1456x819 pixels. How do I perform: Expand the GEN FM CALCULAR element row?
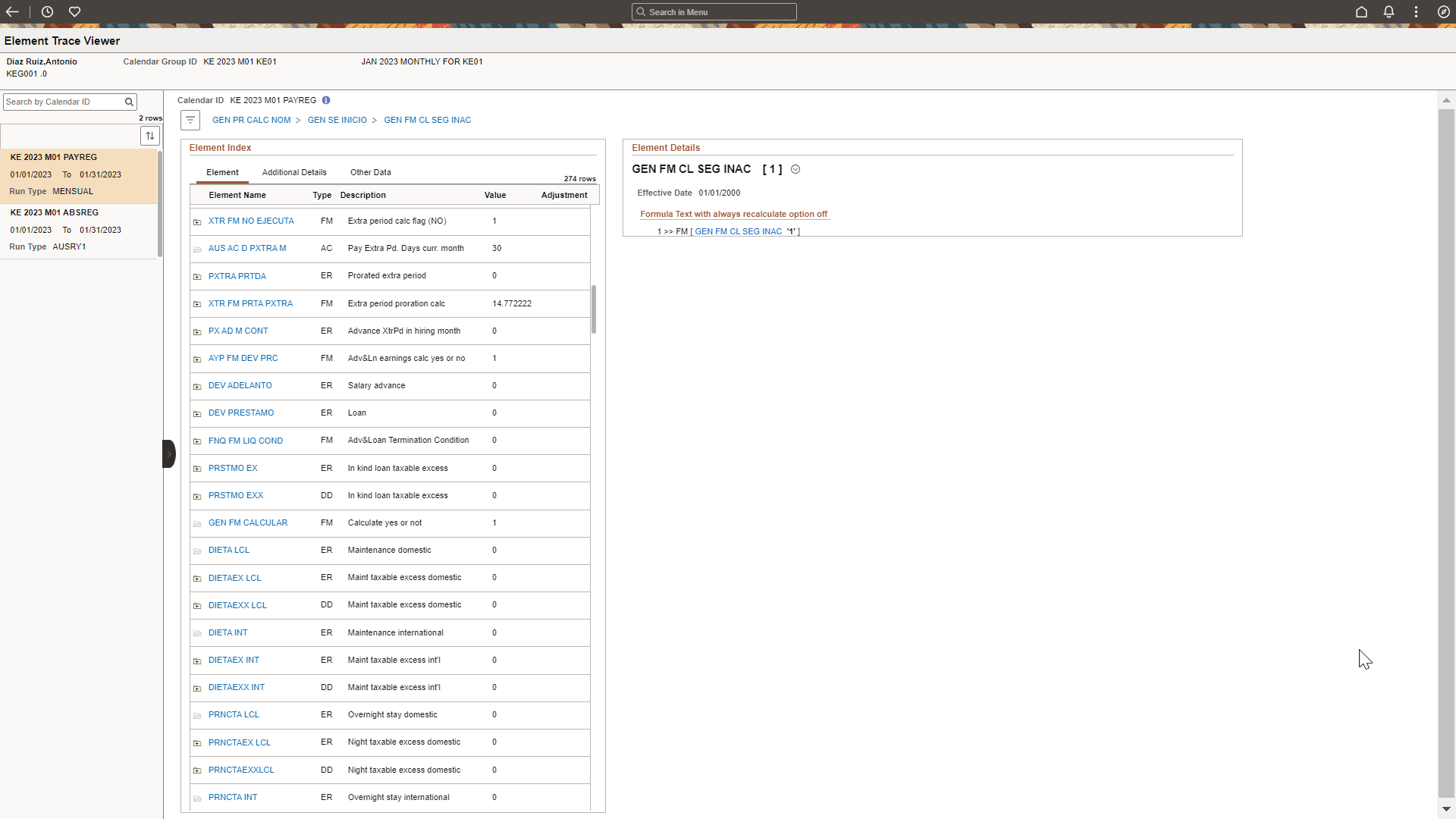[197, 522]
